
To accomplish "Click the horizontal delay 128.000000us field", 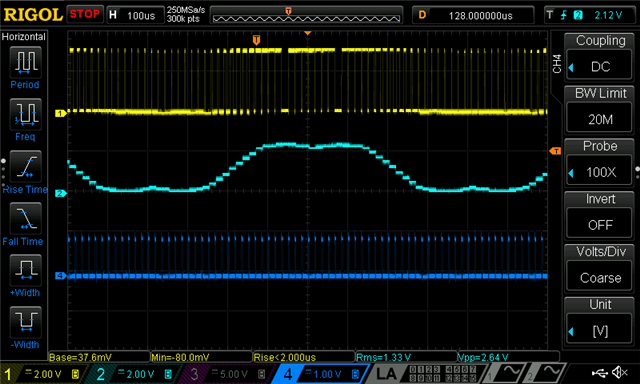I will point(473,16).
